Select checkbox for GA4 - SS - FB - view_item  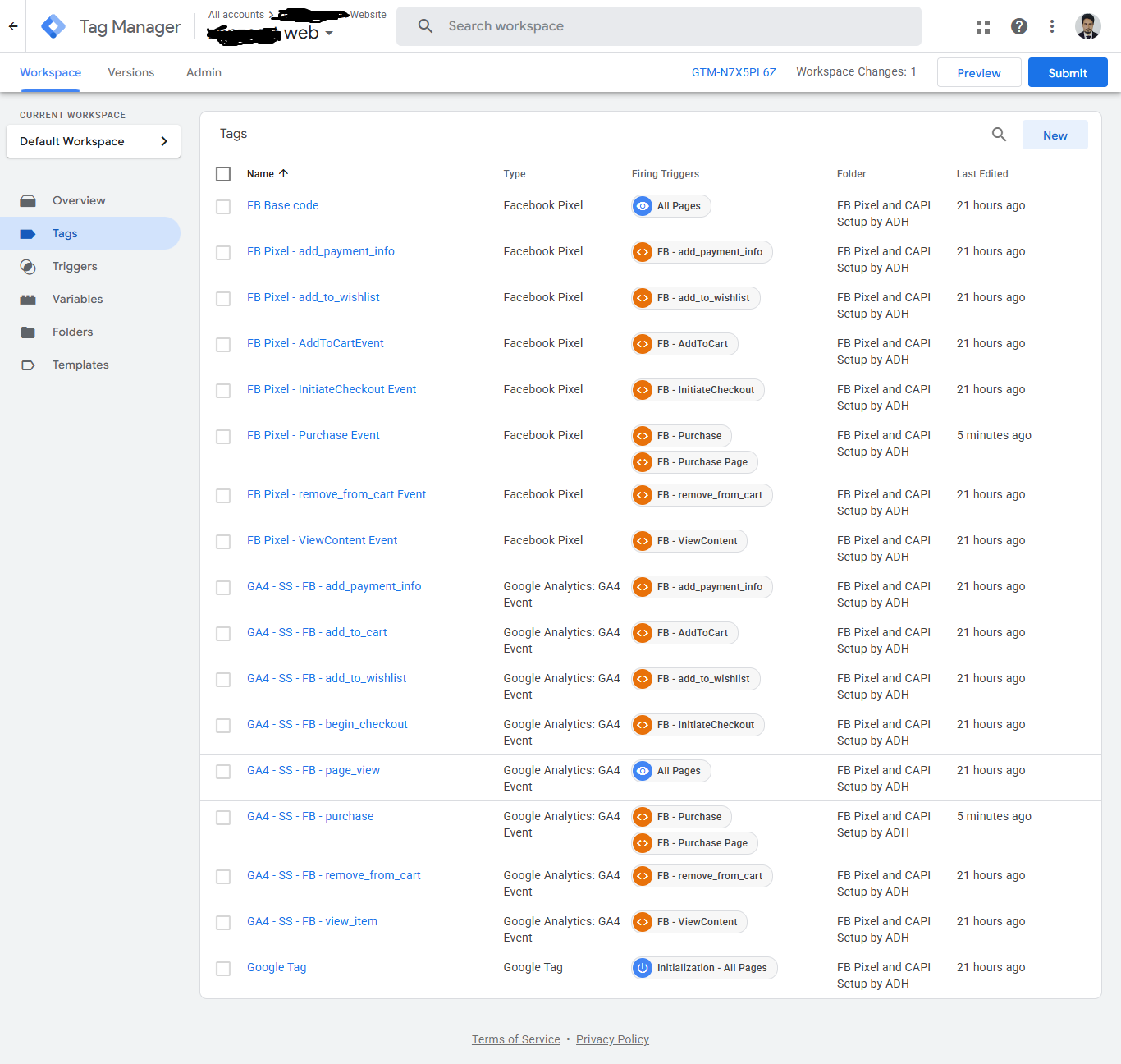click(x=223, y=923)
